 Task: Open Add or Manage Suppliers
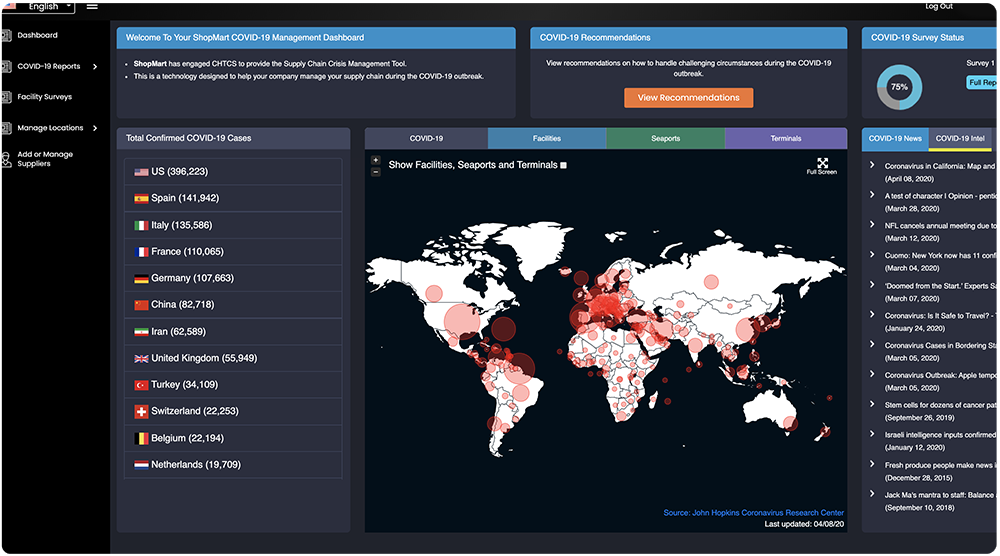pyautogui.click(x=45, y=159)
